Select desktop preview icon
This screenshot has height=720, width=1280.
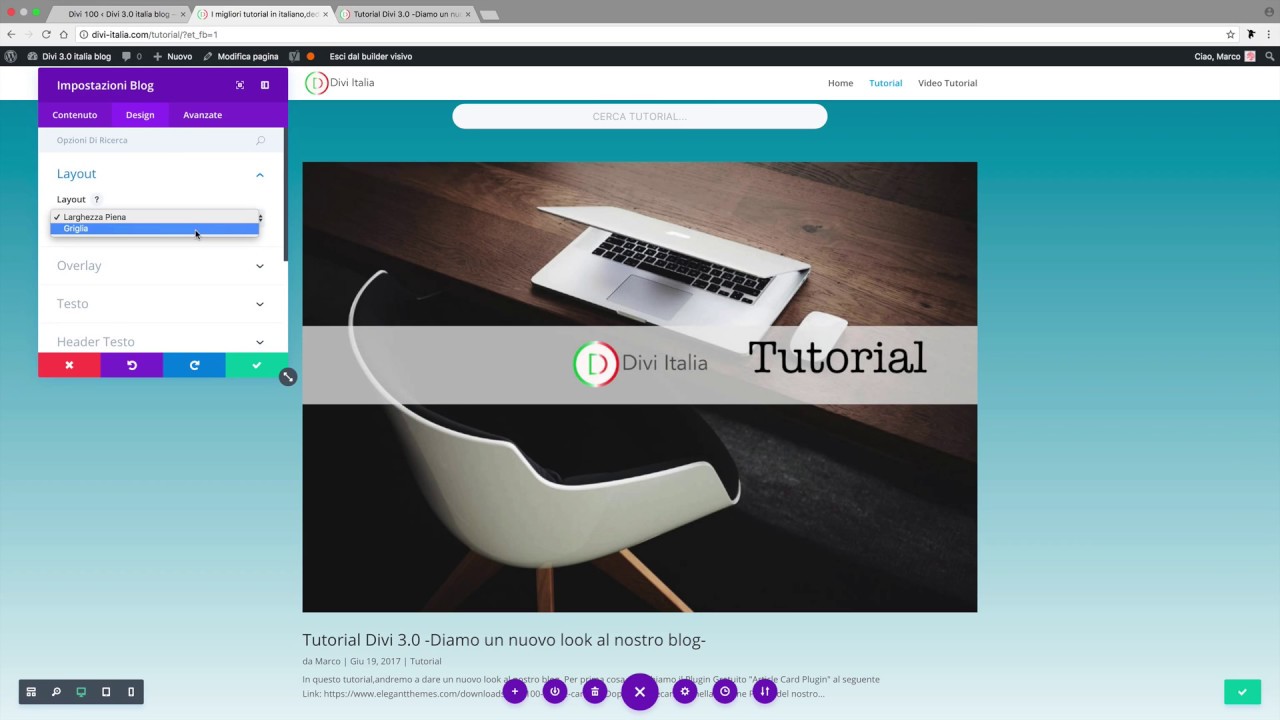[81, 692]
